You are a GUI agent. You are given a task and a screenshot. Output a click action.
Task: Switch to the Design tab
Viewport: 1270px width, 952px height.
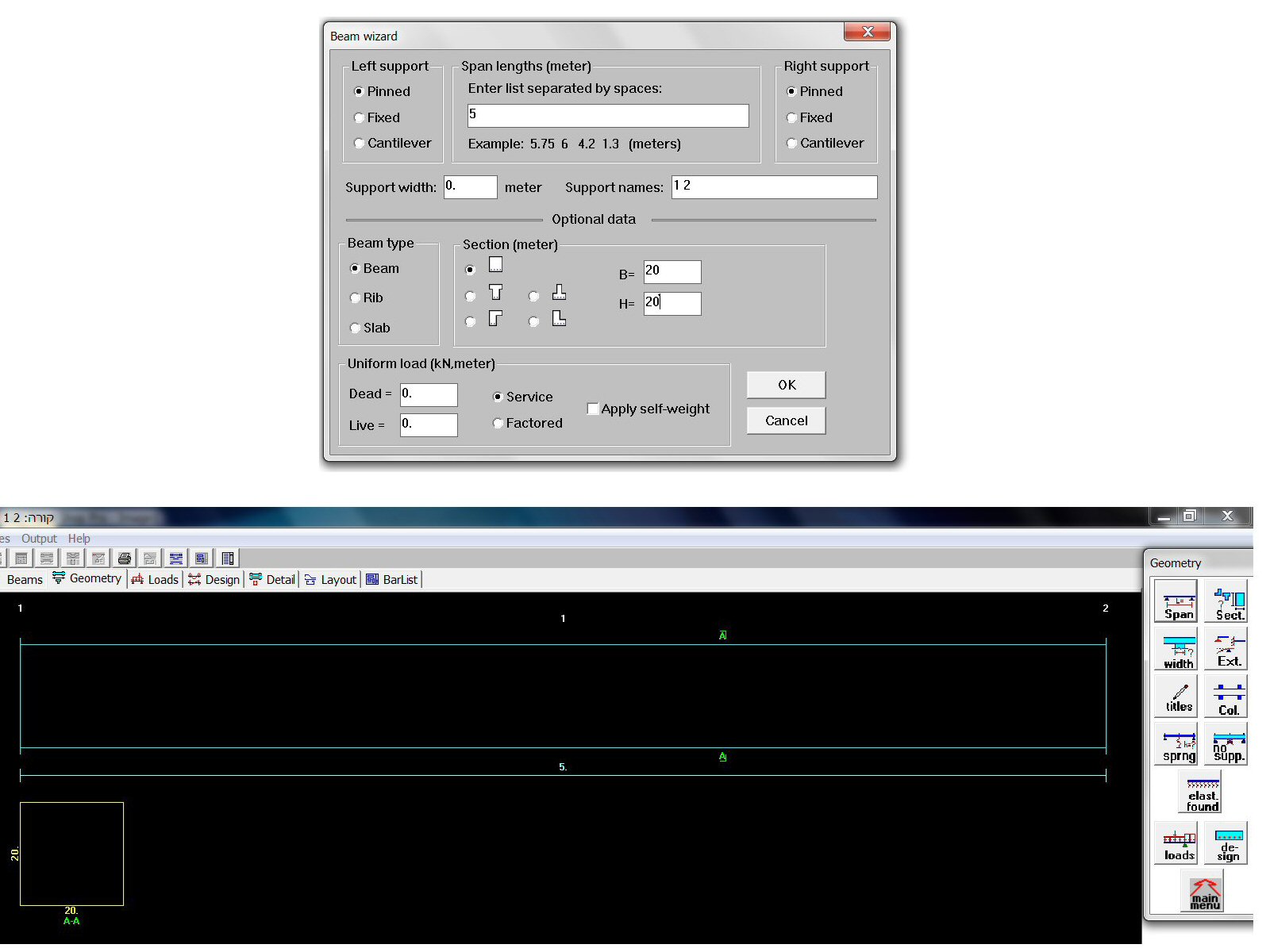(x=214, y=579)
